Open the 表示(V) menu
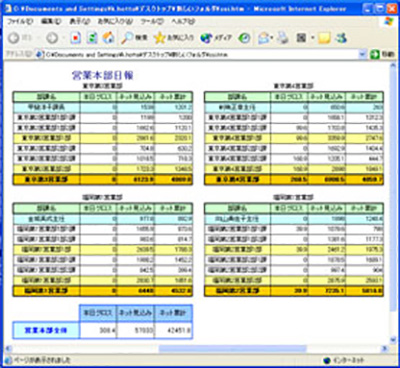Image resolution: width=400 pixels, height=368 pixels. (x=80, y=21)
